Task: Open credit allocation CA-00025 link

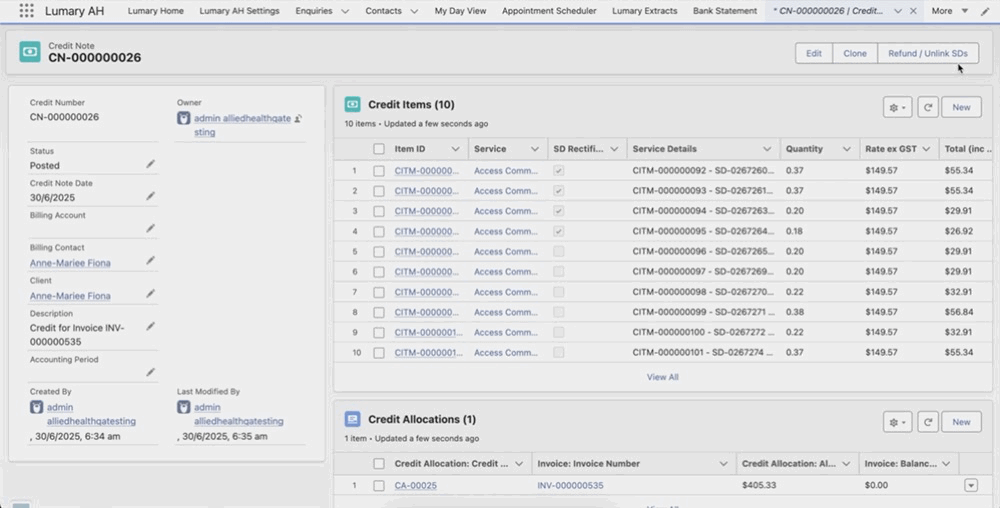Action: 416,486
